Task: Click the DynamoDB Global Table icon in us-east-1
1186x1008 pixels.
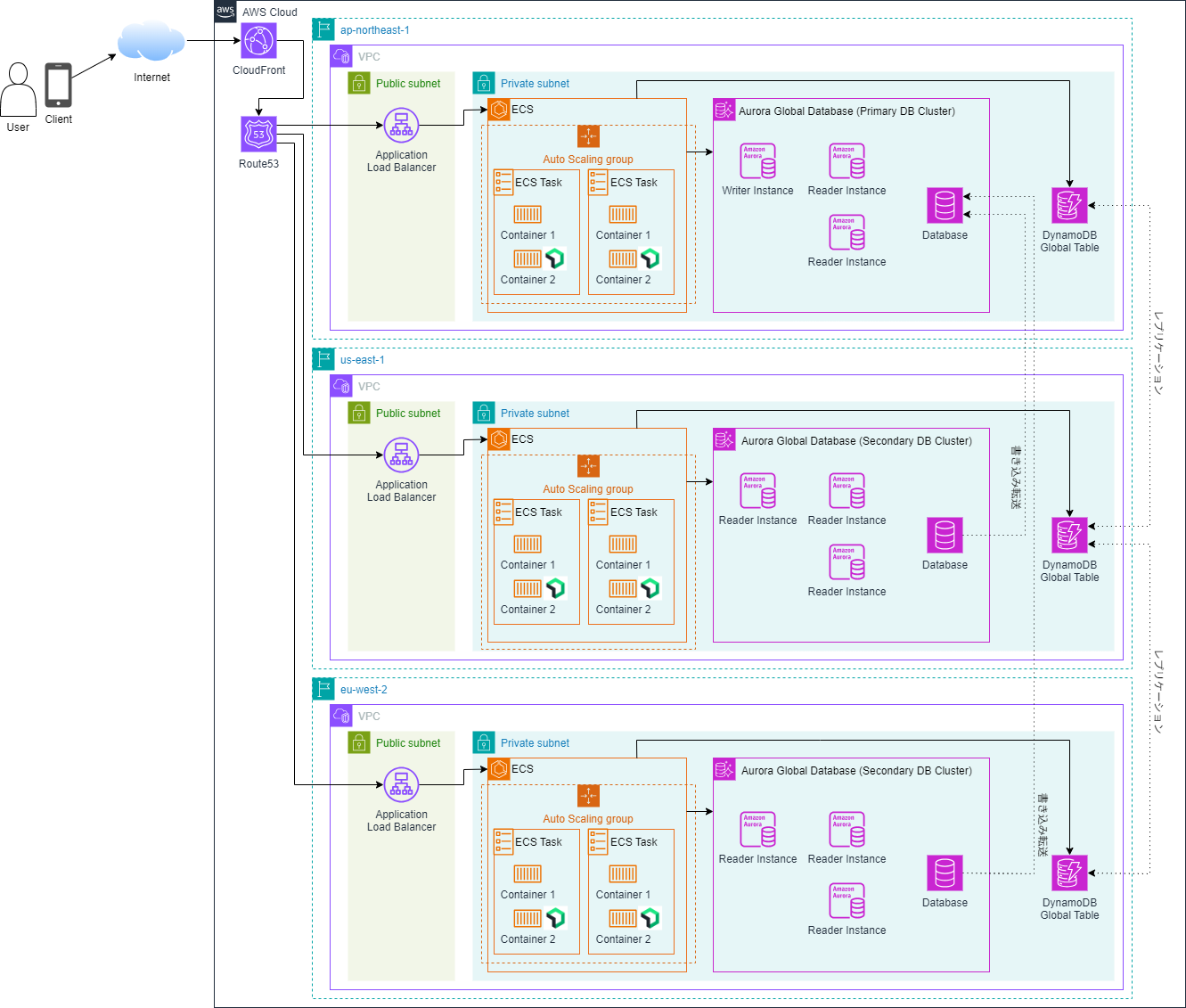Action: click(1069, 535)
